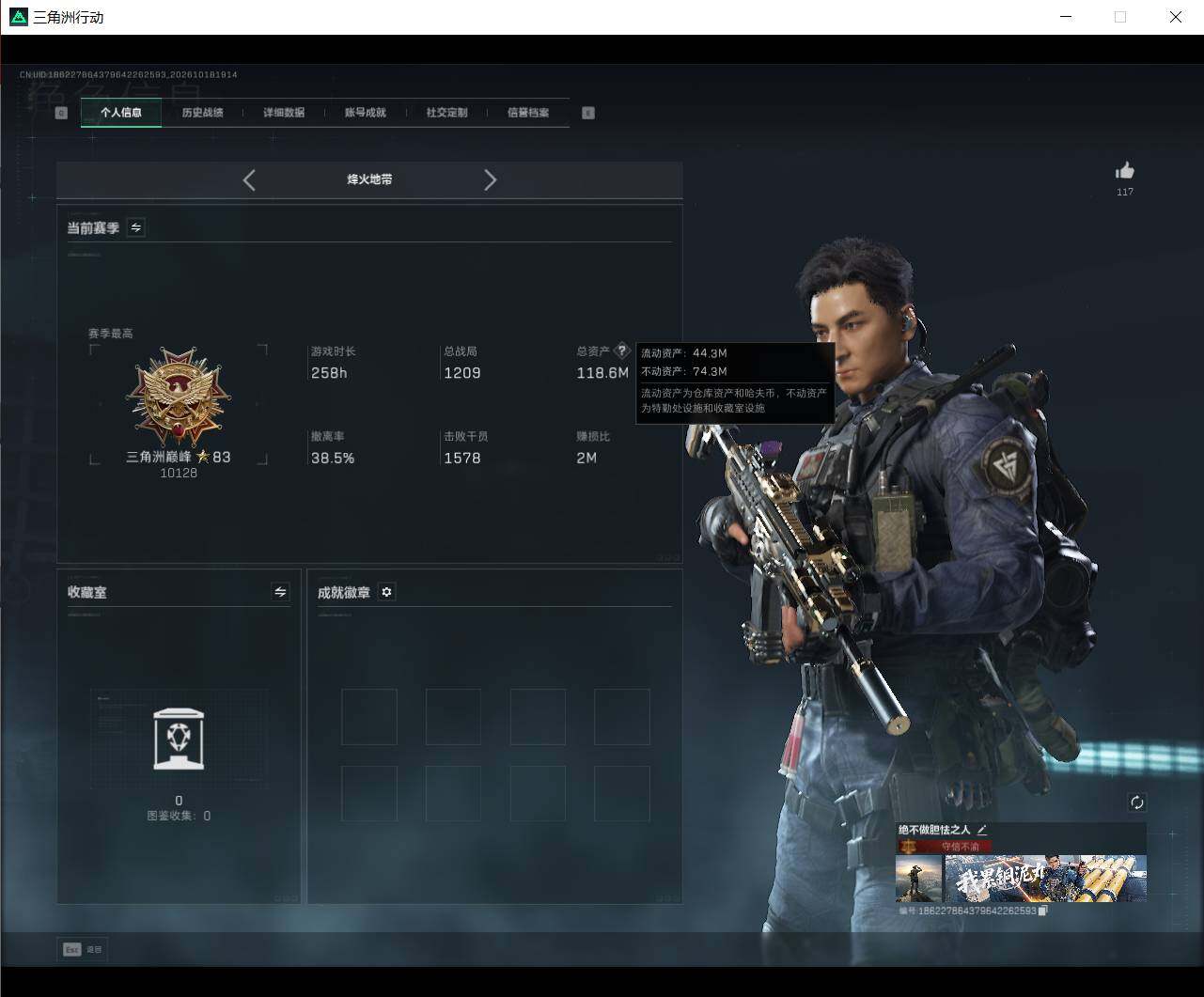
Task: Copy the player ID number with copy icon
Action: pos(1042,911)
